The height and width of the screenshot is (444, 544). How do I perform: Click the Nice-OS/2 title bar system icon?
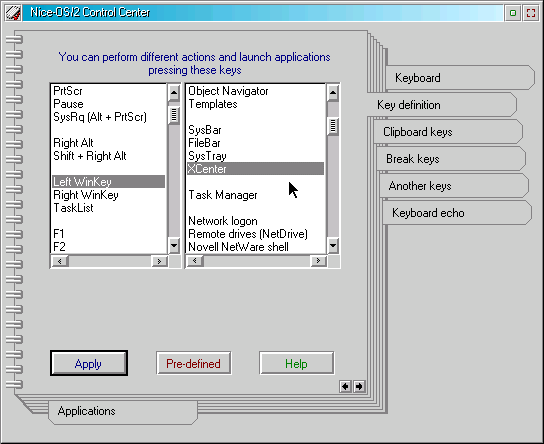coord(13,13)
